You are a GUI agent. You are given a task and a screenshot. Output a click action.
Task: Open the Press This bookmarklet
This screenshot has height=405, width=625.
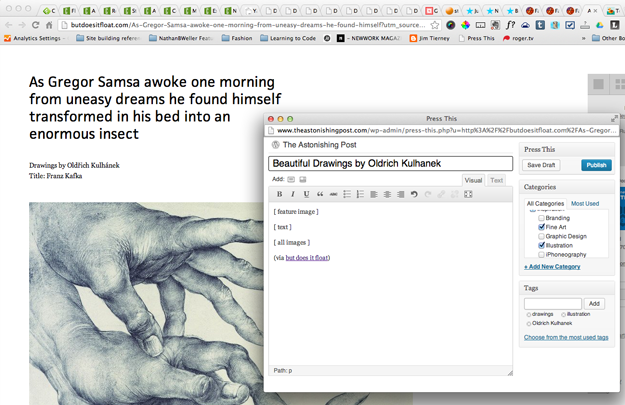pyautogui.click(x=477, y=38)
